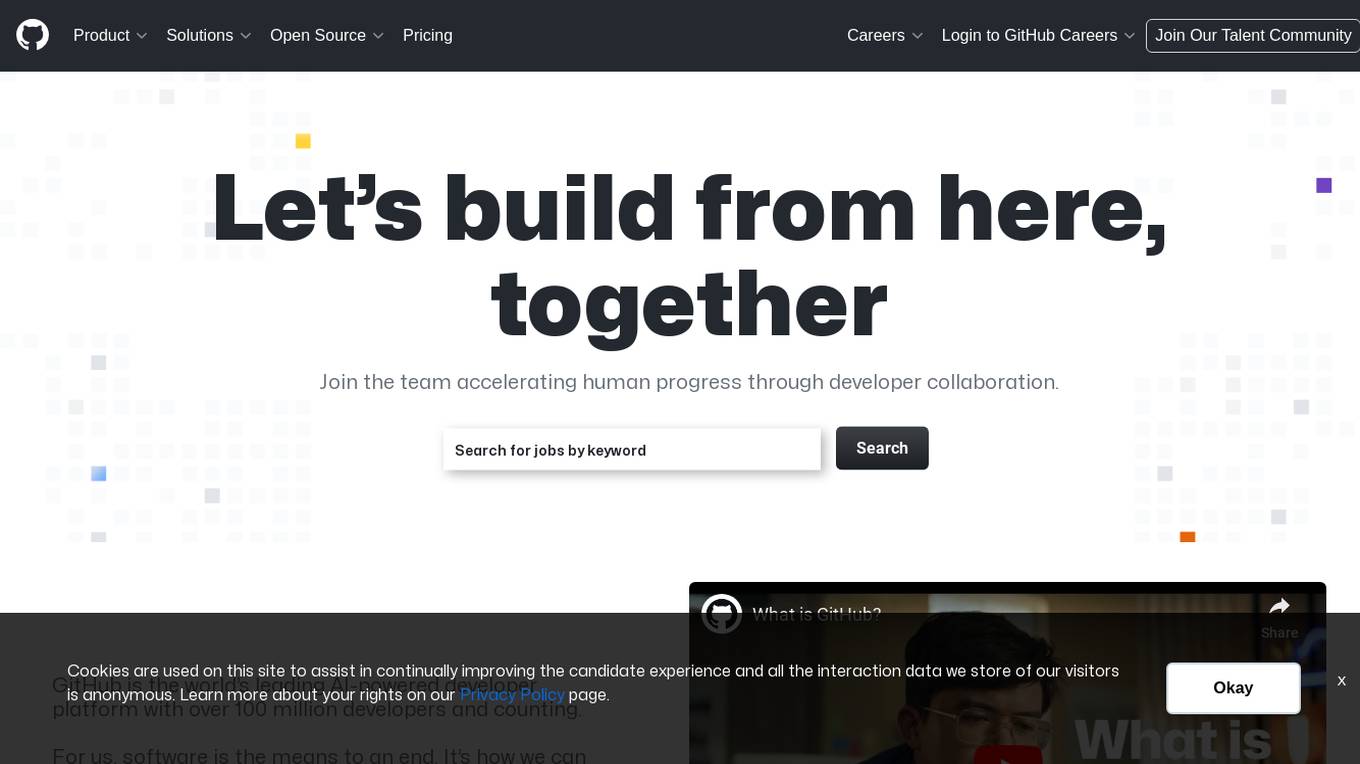Open the GitHub channel avatar in the video

pos(721,613)
